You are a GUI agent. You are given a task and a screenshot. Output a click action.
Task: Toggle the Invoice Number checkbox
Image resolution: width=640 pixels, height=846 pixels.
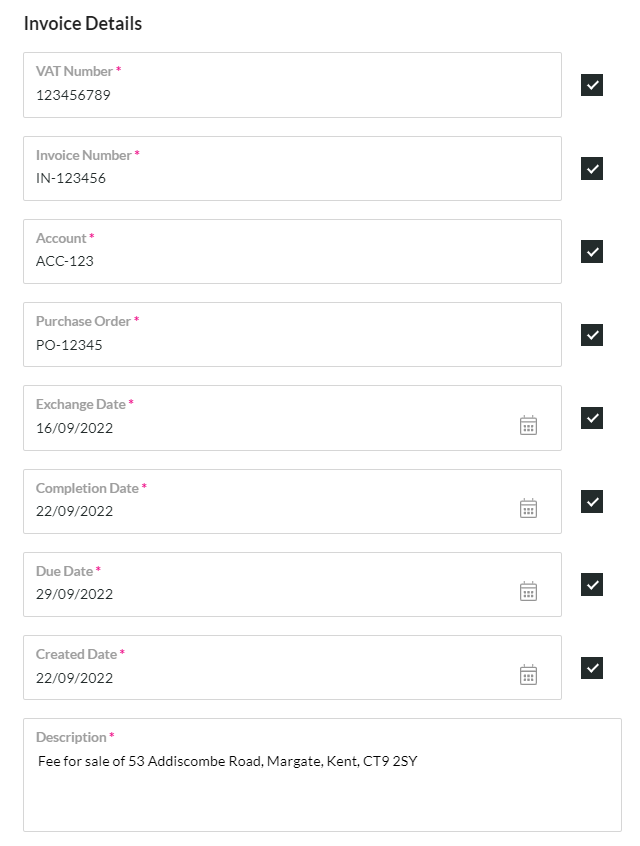pyautogui.click(x=591, y=168)
